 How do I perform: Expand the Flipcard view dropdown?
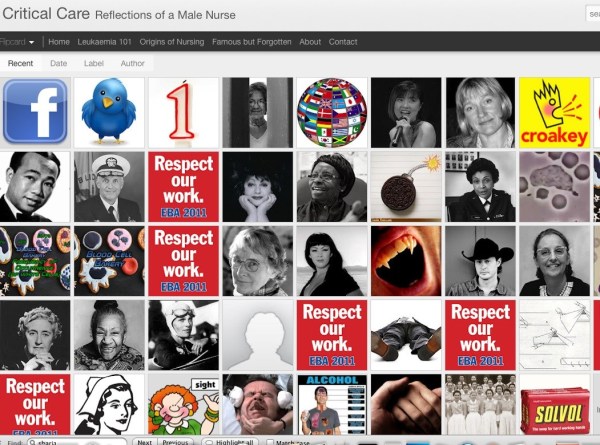(x=20, y=42)
